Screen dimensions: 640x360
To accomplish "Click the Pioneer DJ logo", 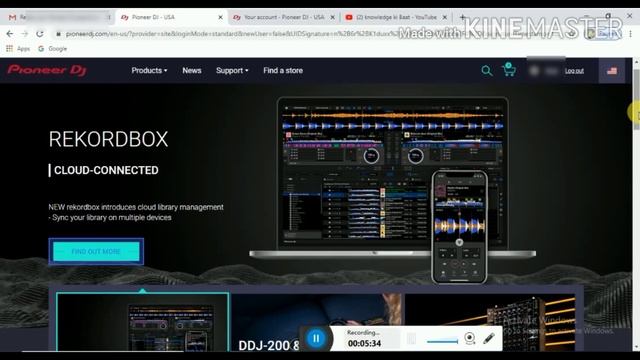I will [x=47, y=70].
